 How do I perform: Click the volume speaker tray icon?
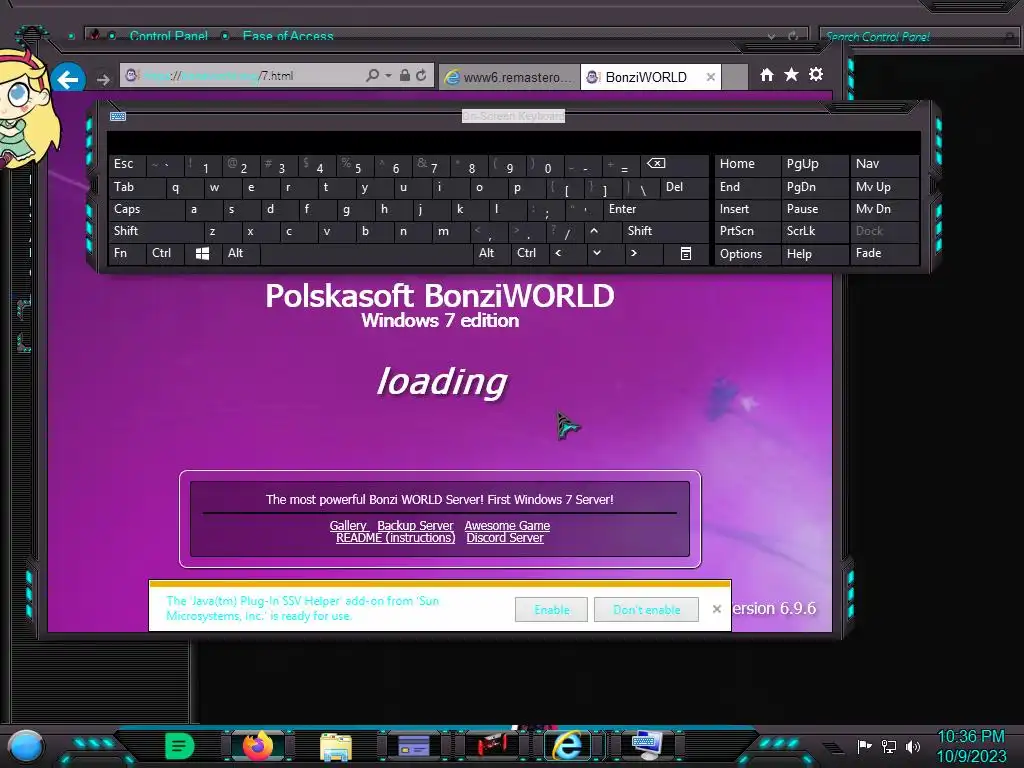(x=913, y=746)
